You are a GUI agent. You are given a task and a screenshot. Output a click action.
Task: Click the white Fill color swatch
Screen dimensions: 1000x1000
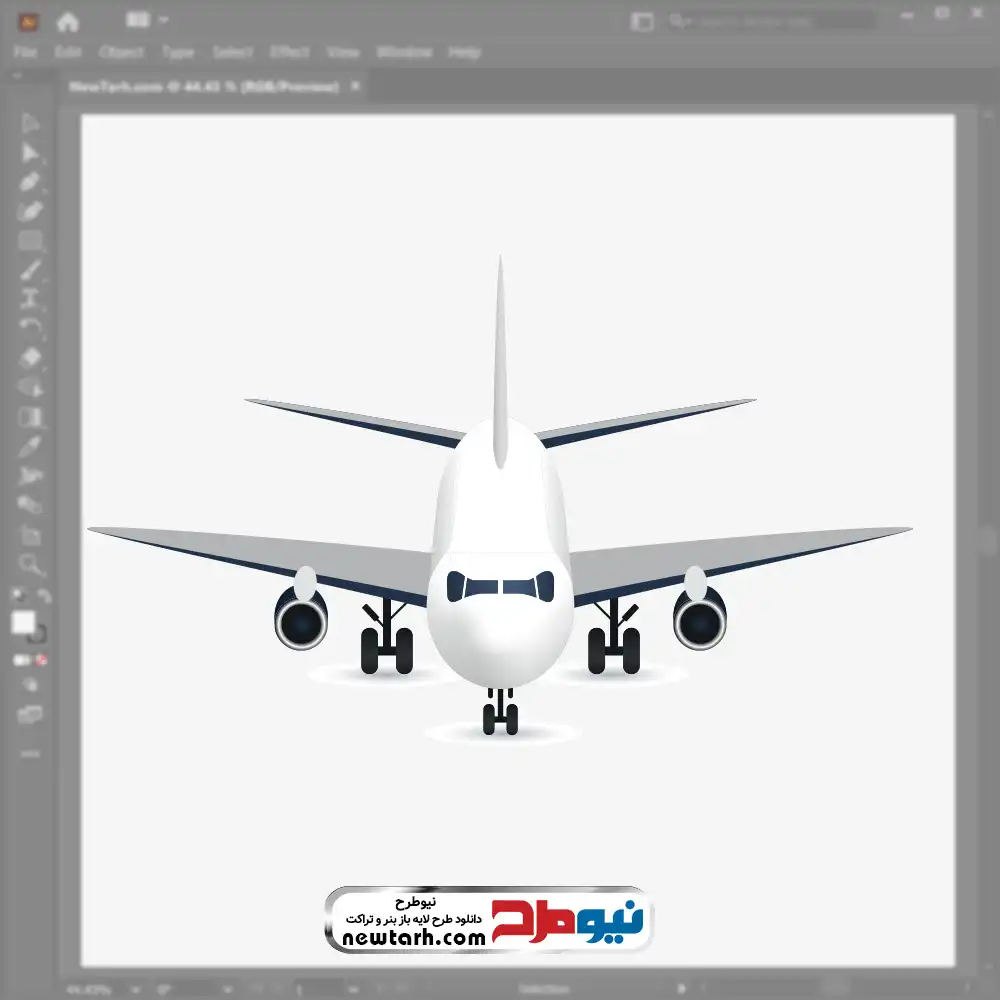24,623
